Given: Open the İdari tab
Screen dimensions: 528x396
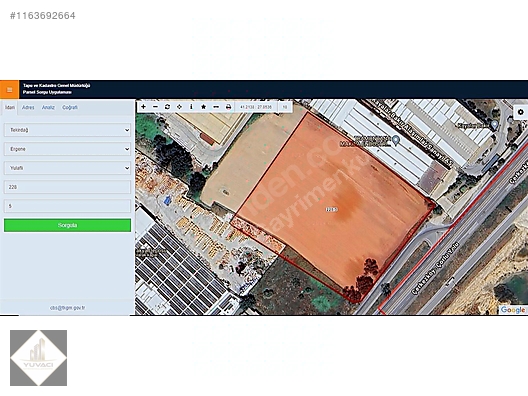Looking at the screenshot, I should click(x=10, y=107).
